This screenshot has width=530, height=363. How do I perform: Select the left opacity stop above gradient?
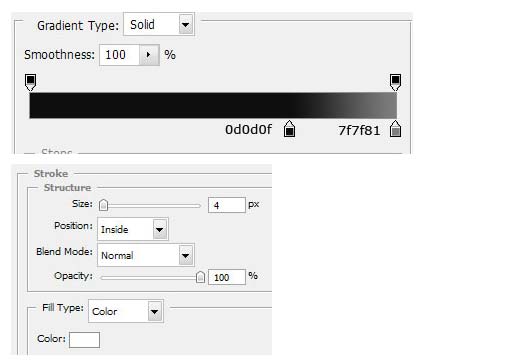(x=30, y=82)
